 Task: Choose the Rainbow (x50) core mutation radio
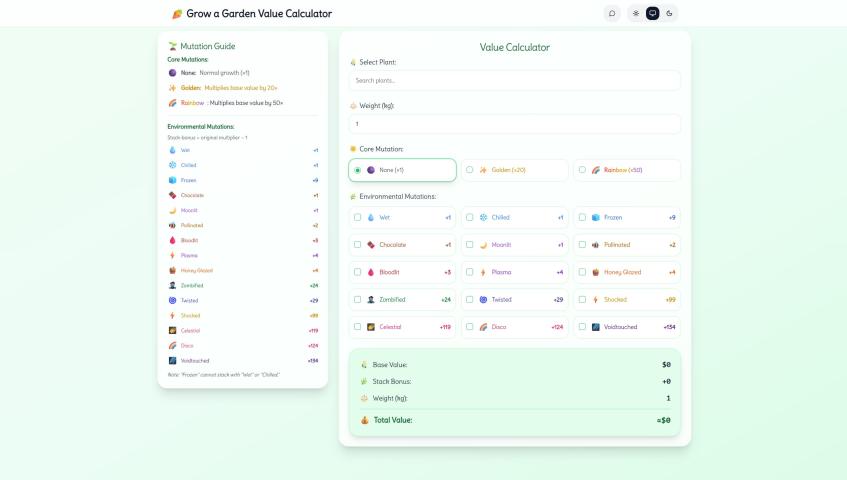point(582,170)
